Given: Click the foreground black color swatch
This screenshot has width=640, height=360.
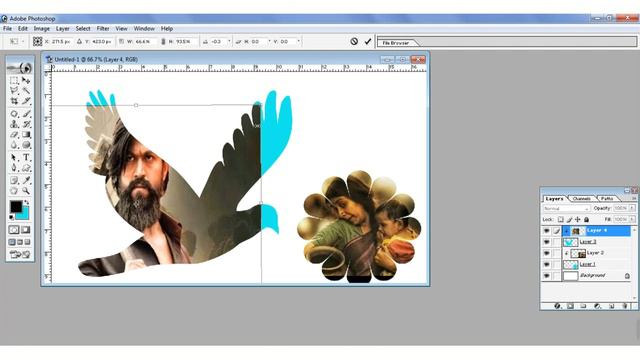Looking at the screenshot, I should [x=16, y=207].
